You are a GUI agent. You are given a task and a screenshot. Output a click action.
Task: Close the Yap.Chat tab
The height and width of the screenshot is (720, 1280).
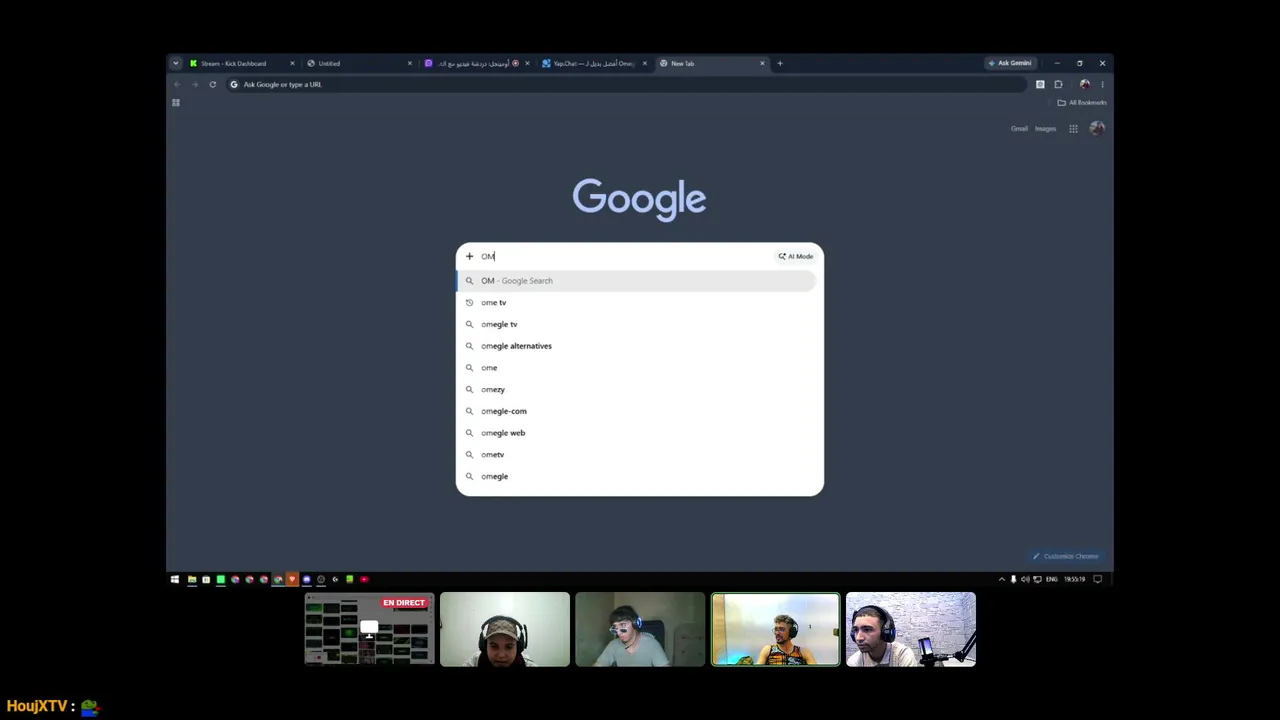click(x=644, y=63)
